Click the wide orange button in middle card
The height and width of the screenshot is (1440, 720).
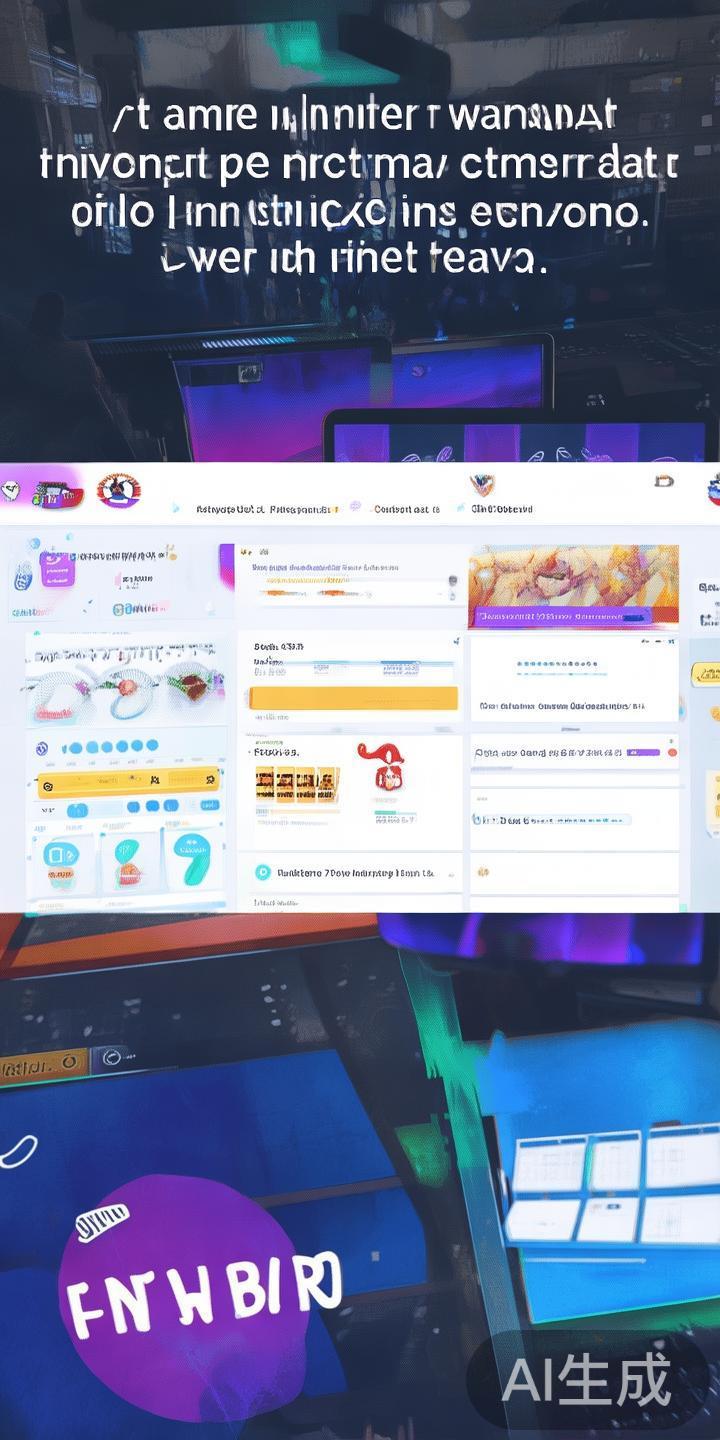[x=353, y=698]
